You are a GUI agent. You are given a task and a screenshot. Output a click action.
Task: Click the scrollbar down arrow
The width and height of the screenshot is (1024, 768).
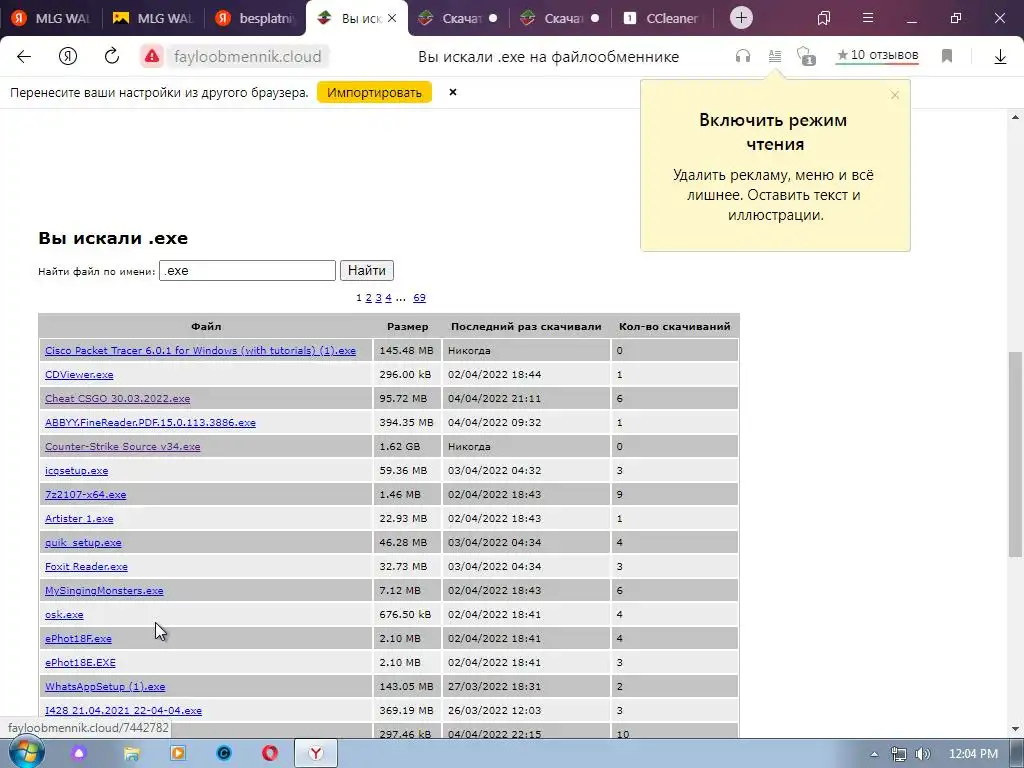point(1016,729)
